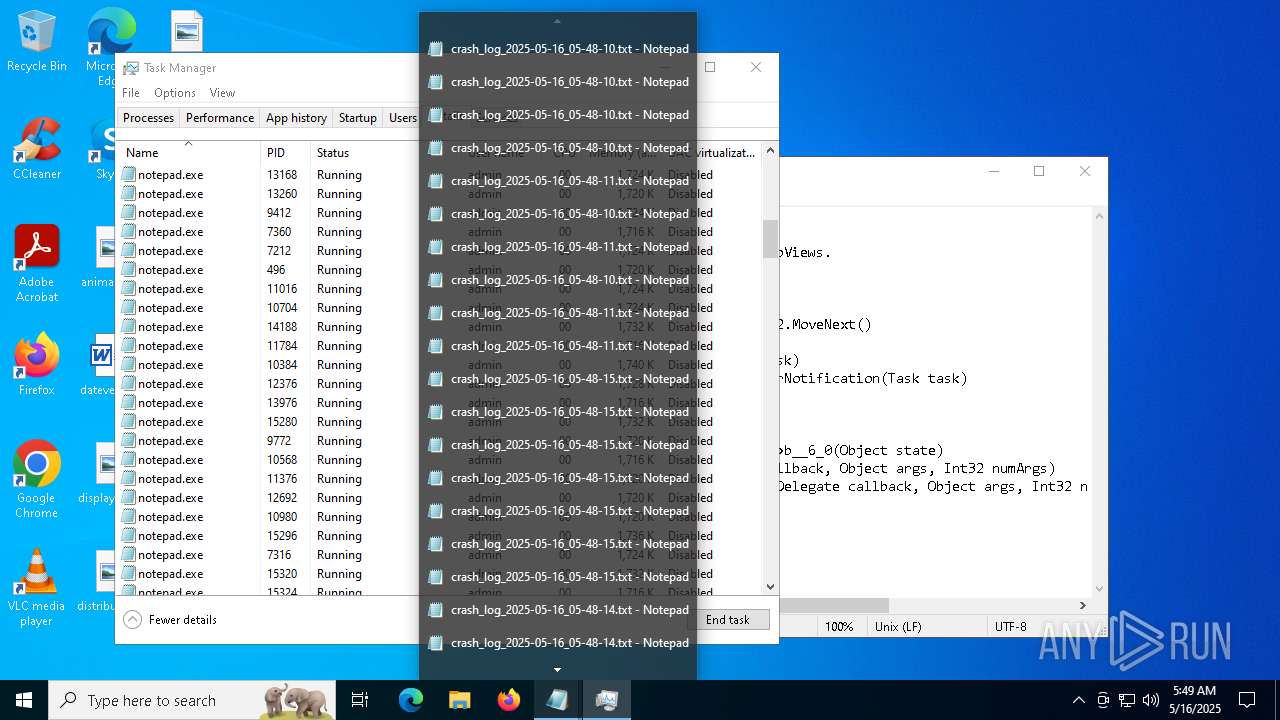
Task: Switch to the Startup tab
Action: (357, 118)
